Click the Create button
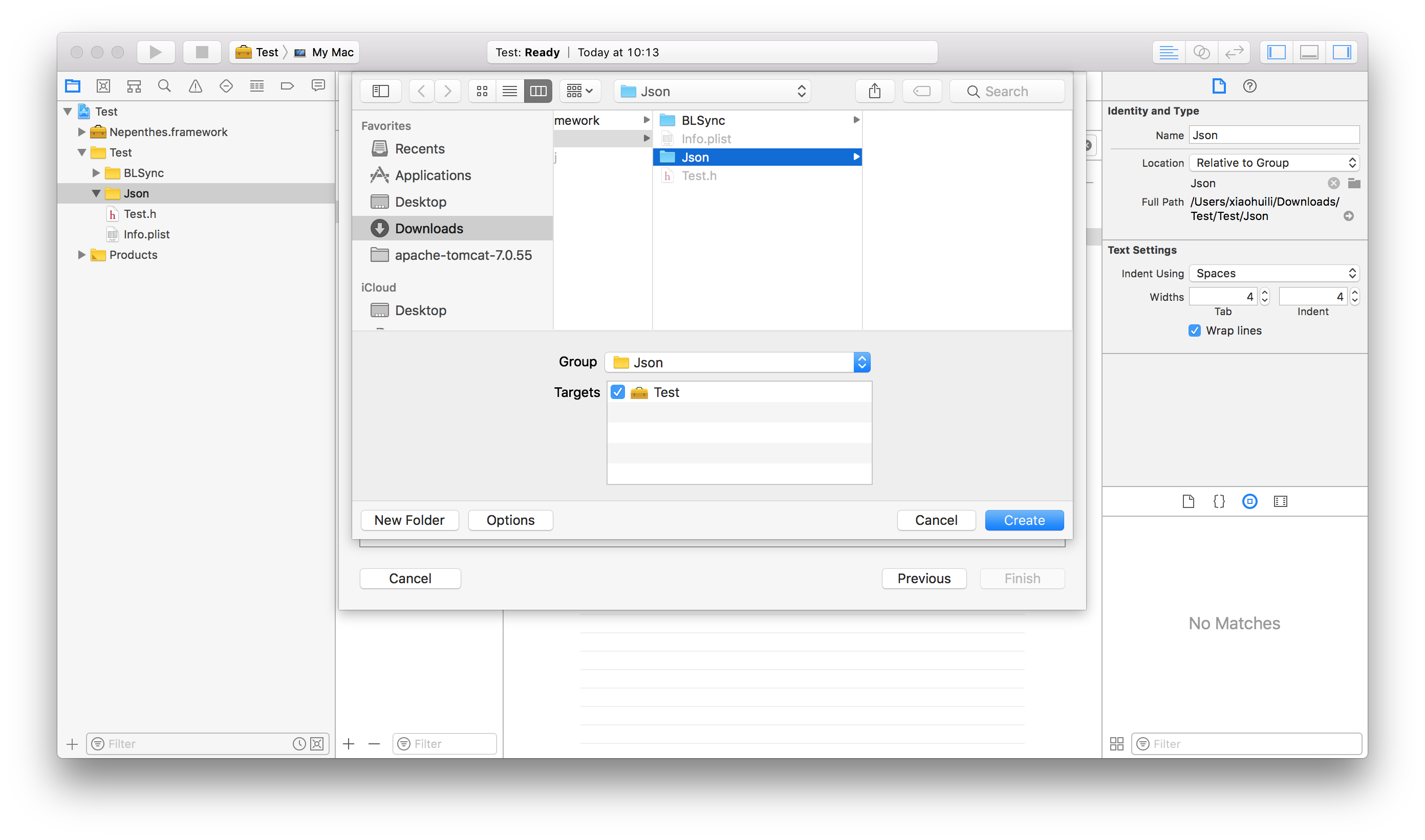Viewport: 1425px width, 840px height. [x=1024, y=520]
